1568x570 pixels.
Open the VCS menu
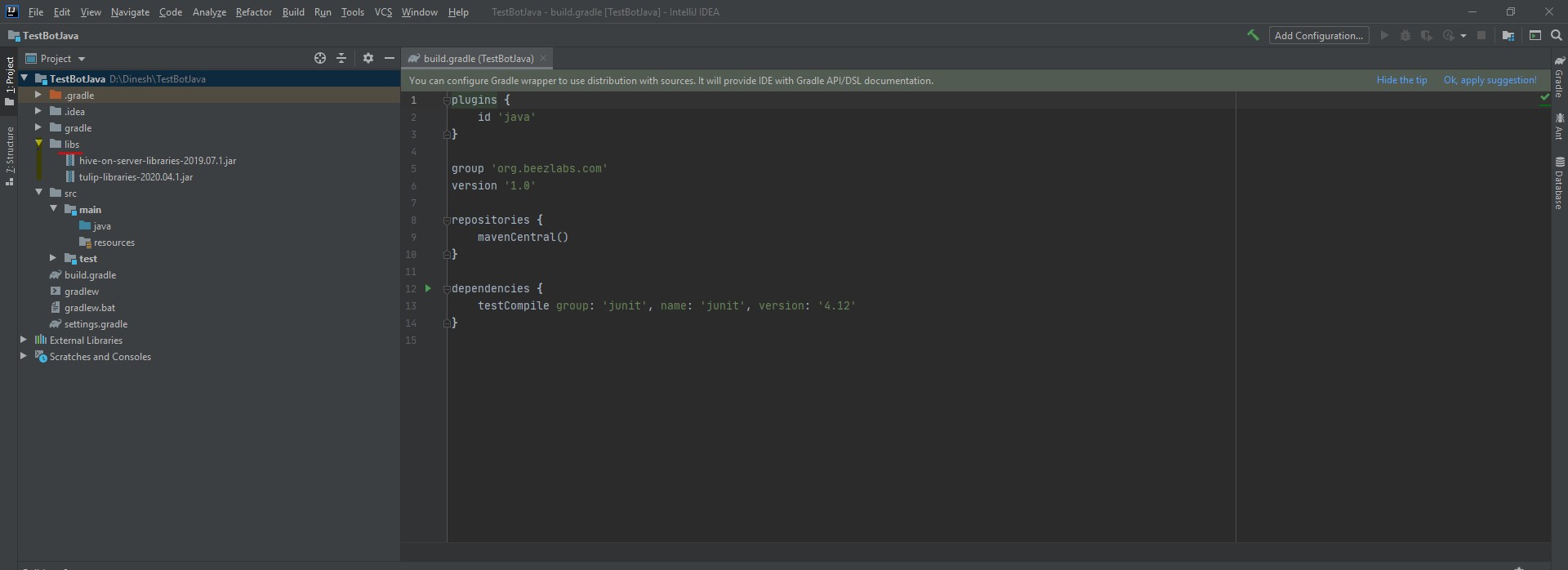(x=383, y=12)
